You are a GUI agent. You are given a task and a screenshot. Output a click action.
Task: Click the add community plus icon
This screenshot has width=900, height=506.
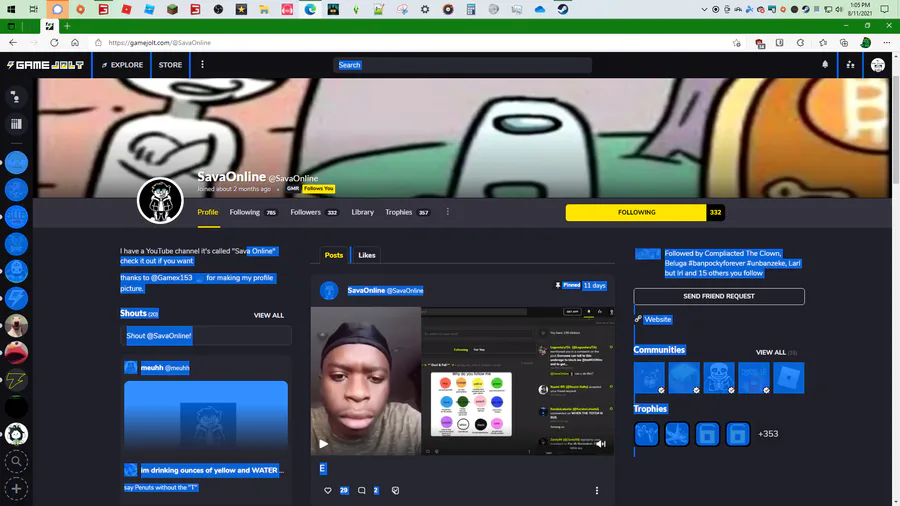point(16,489)
